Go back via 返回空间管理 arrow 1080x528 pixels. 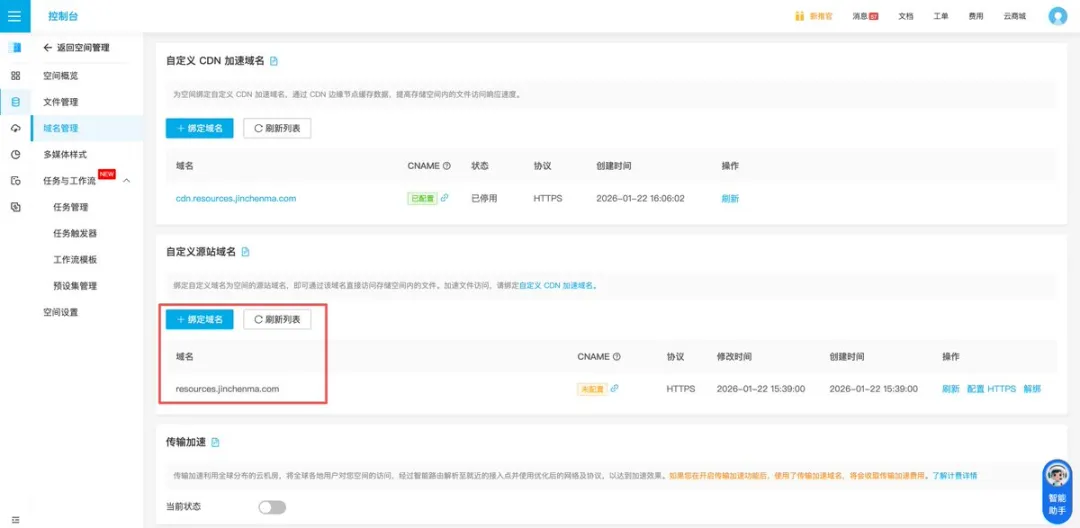click(47, 48)
